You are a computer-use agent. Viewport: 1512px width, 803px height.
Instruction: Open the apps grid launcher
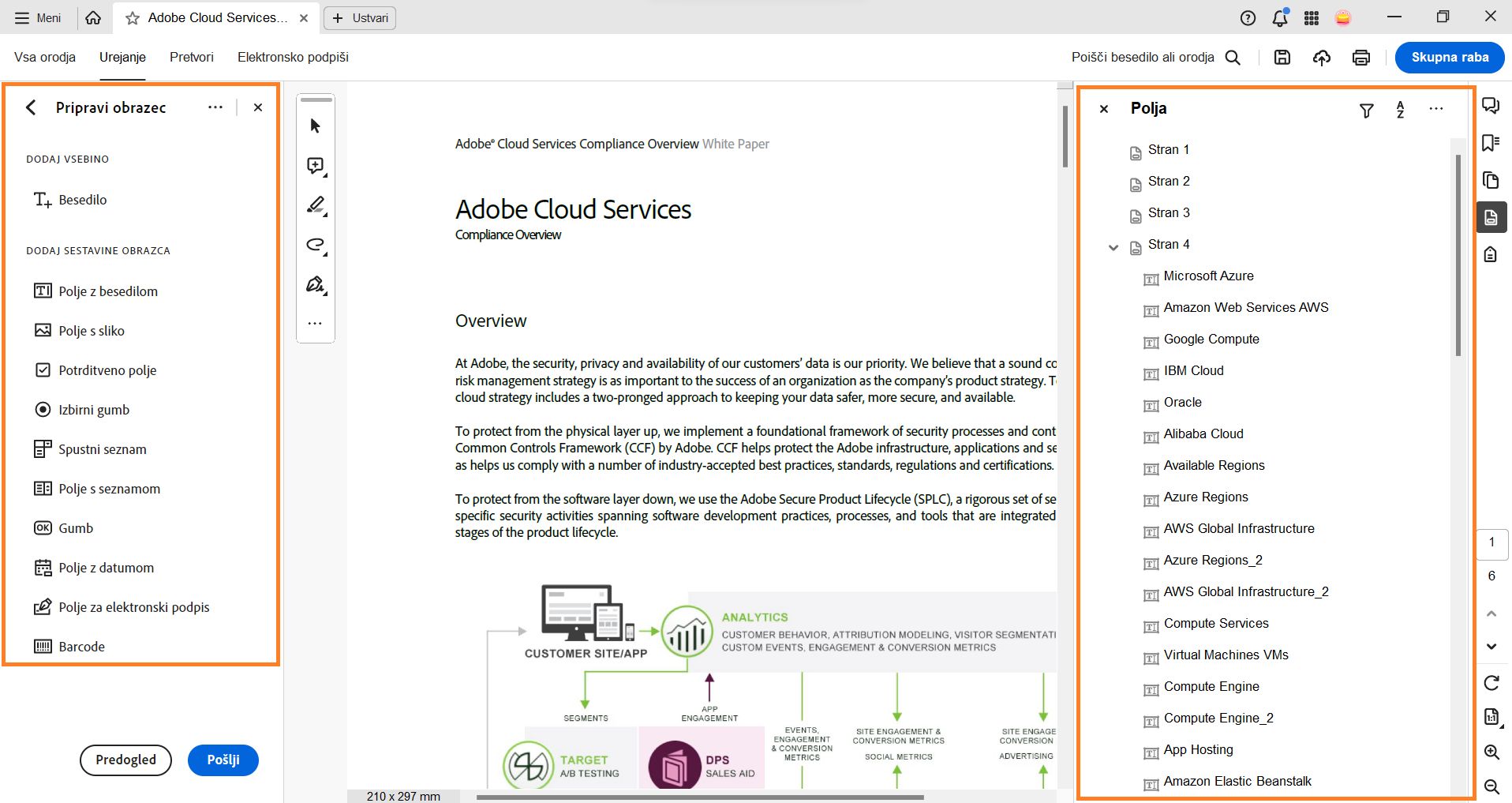[1312, 18]
